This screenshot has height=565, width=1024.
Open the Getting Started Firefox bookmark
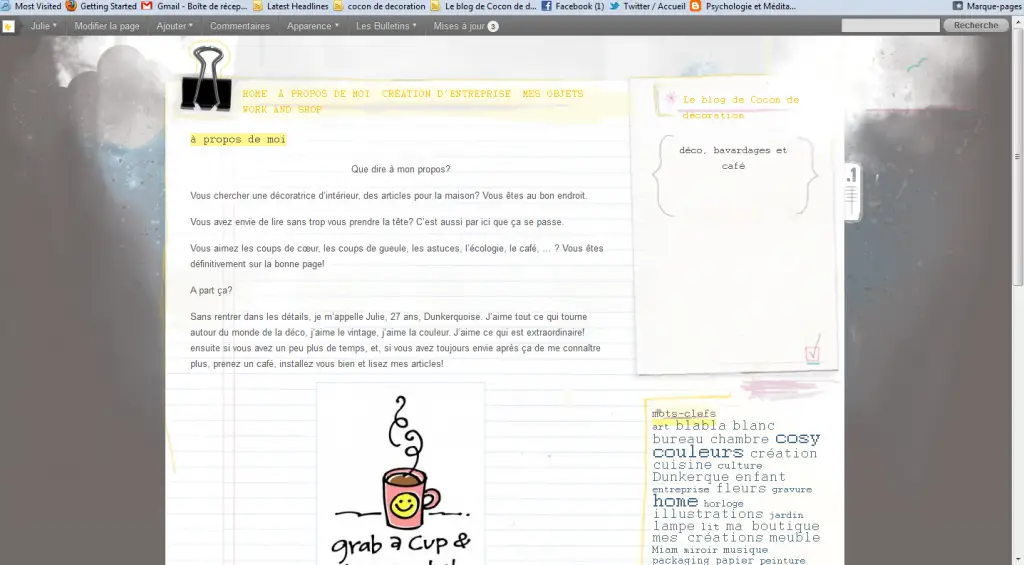pos(101,6)
